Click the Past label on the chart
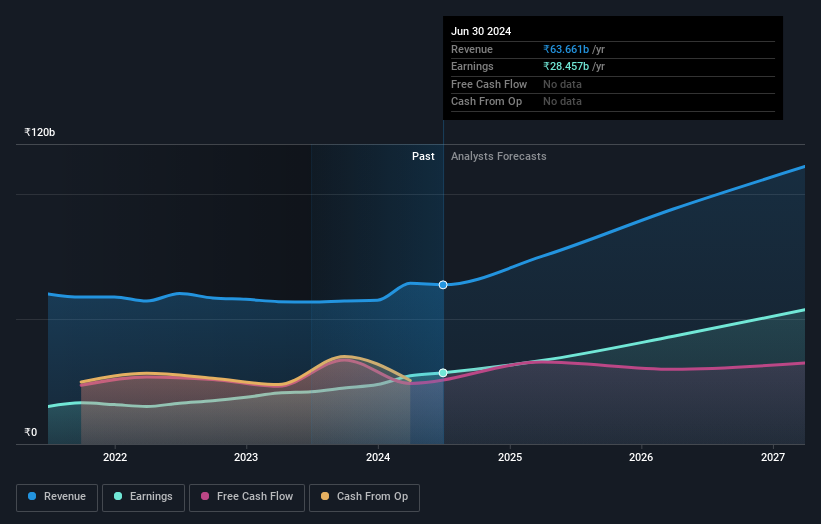The width and height of the screenshot is (821, 524). coord(423,157)
